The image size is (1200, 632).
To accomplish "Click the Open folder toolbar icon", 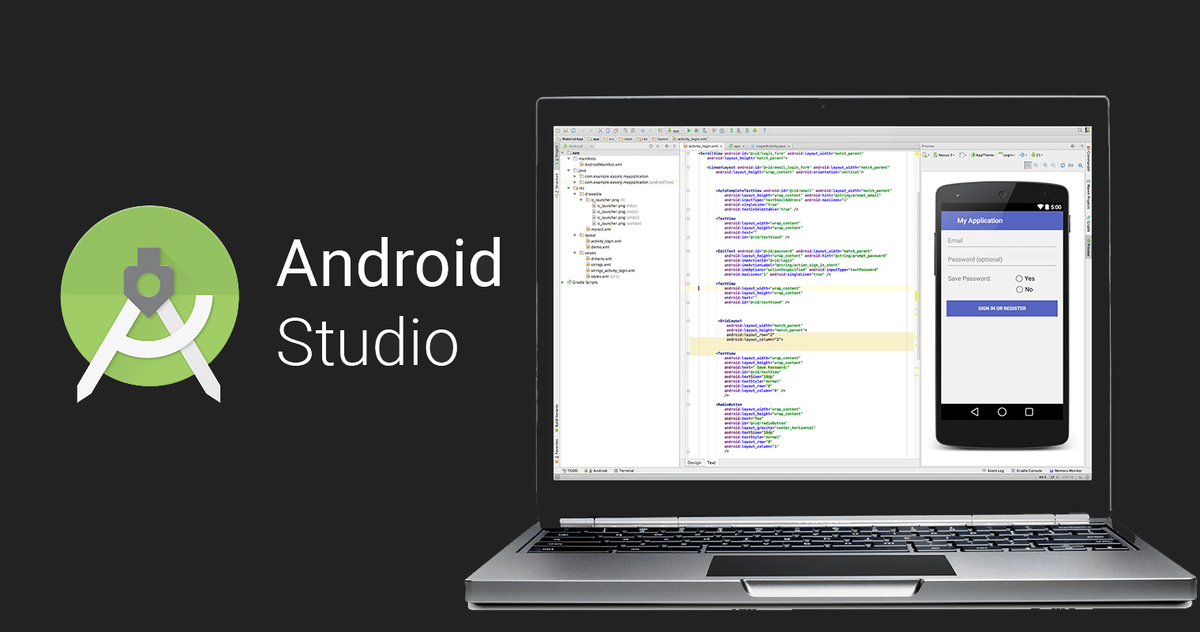I will (x=558, y=131).
